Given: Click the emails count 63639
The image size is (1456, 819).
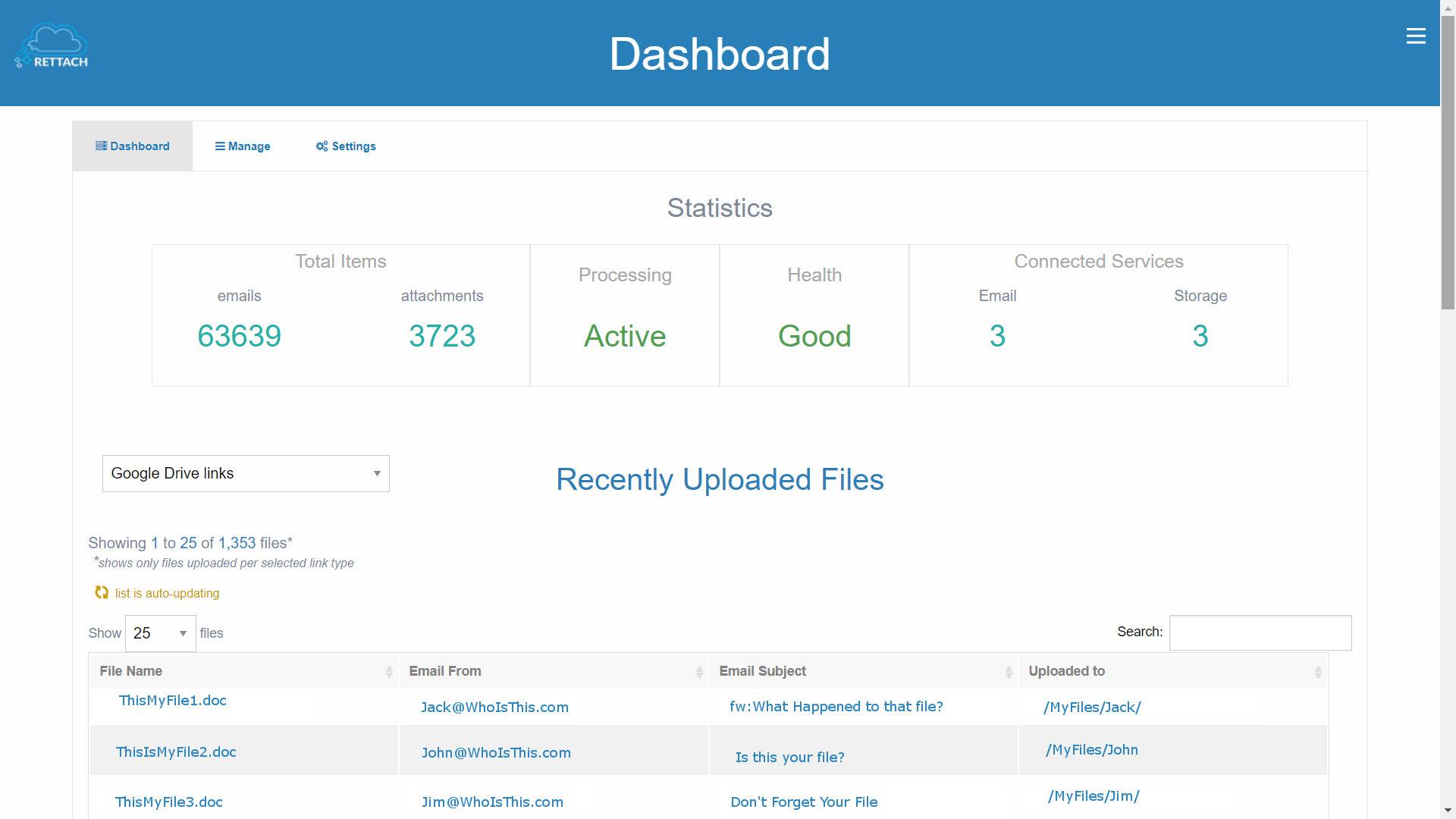Looking at the screenshot, I should tap(239, 336).
